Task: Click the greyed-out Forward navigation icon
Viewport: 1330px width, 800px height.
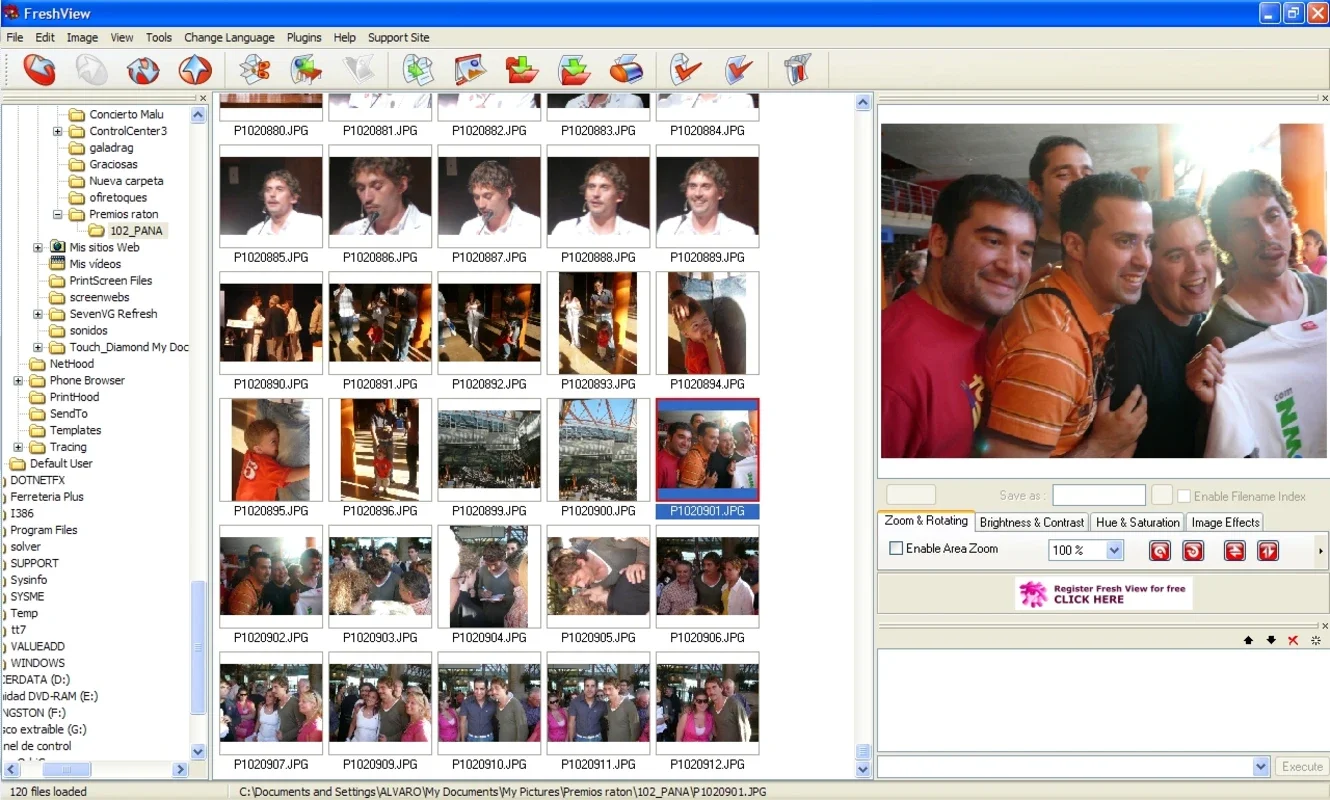Action: 92,70
